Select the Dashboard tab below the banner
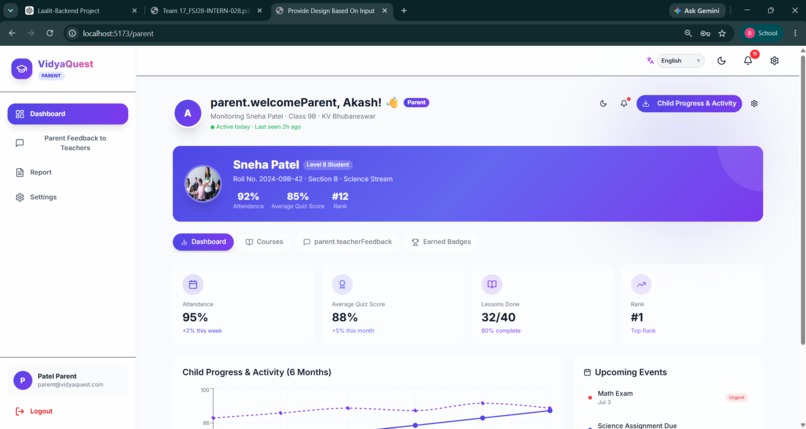The image size is (806, 429). pos(203,241)
